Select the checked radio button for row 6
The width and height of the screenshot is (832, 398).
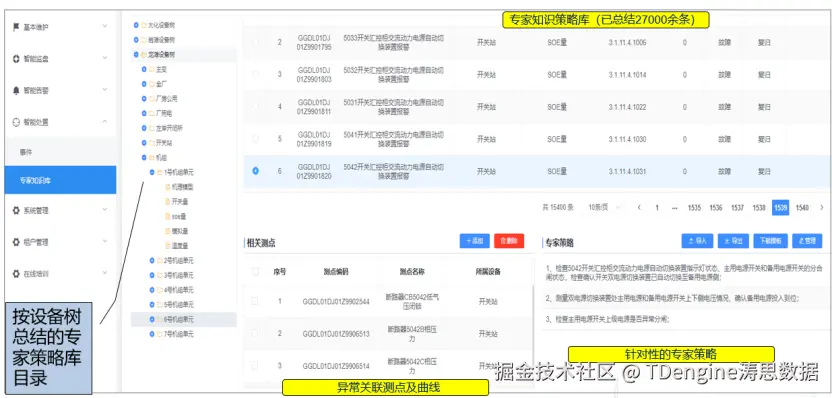click(x=256, y=171)
